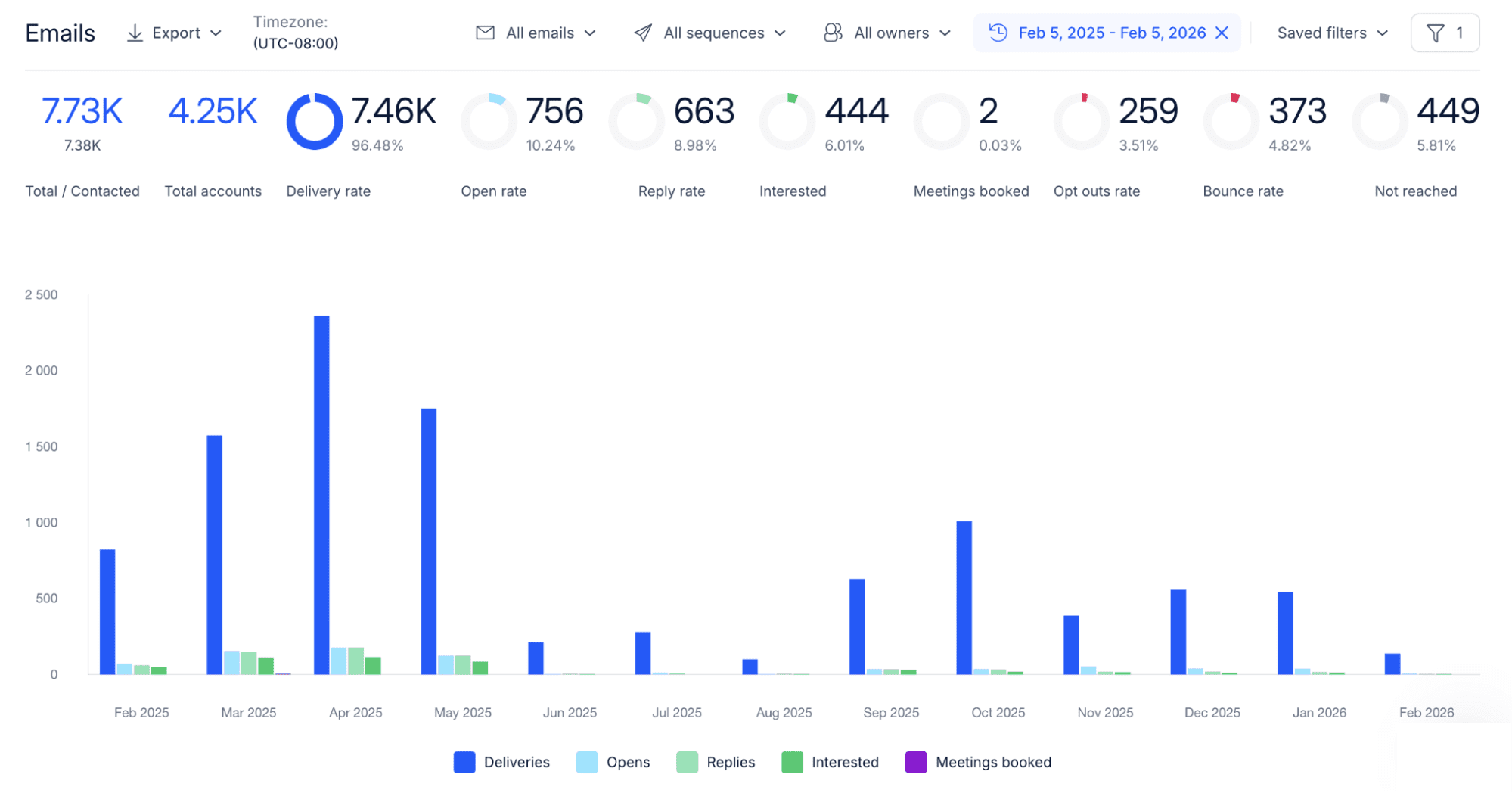Click the Apr 2025 deliveries bar
Viewport: 1512px width, 793px height.
tap(321, 495)
